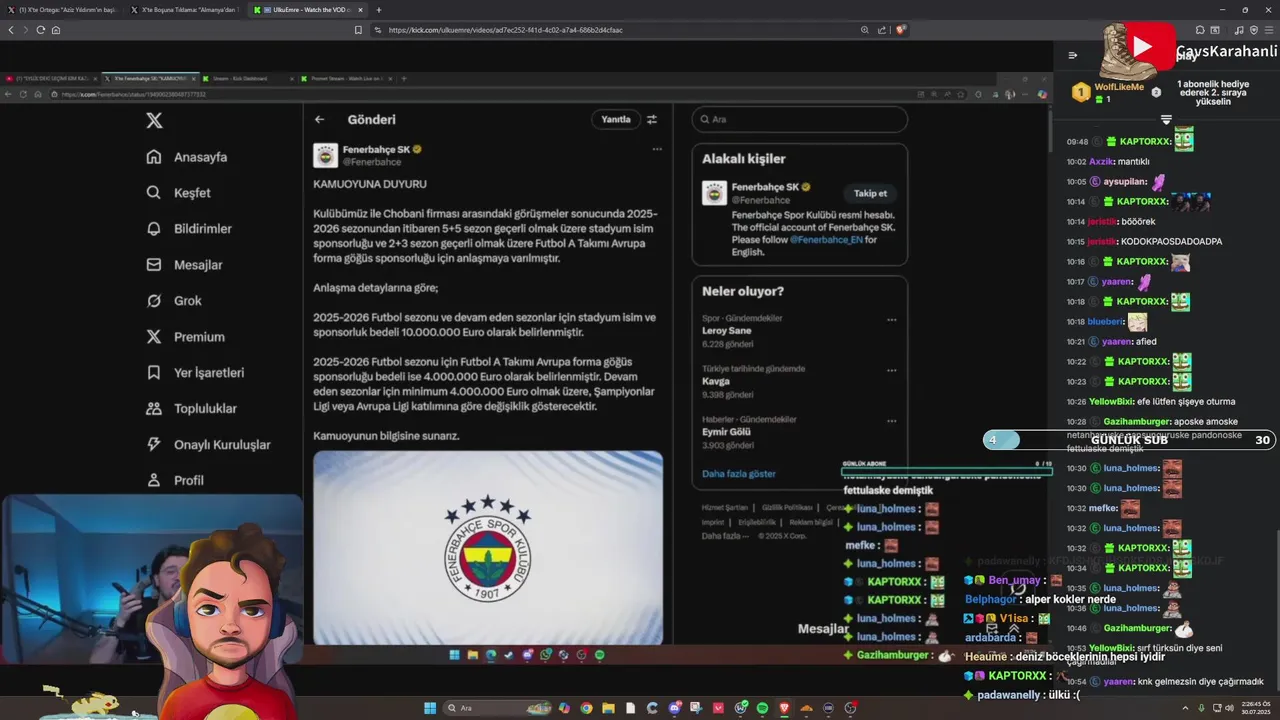Screen dimensions: 1280x720
Task: Click the X logo in the sidebar
Action: pos(154,121)
